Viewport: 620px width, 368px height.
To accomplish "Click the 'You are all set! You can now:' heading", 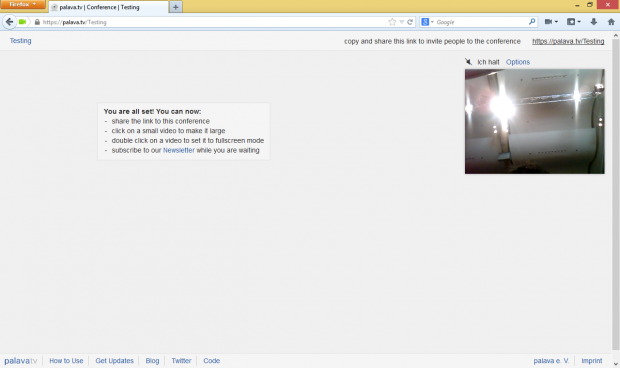I will (x=152, y=111).
